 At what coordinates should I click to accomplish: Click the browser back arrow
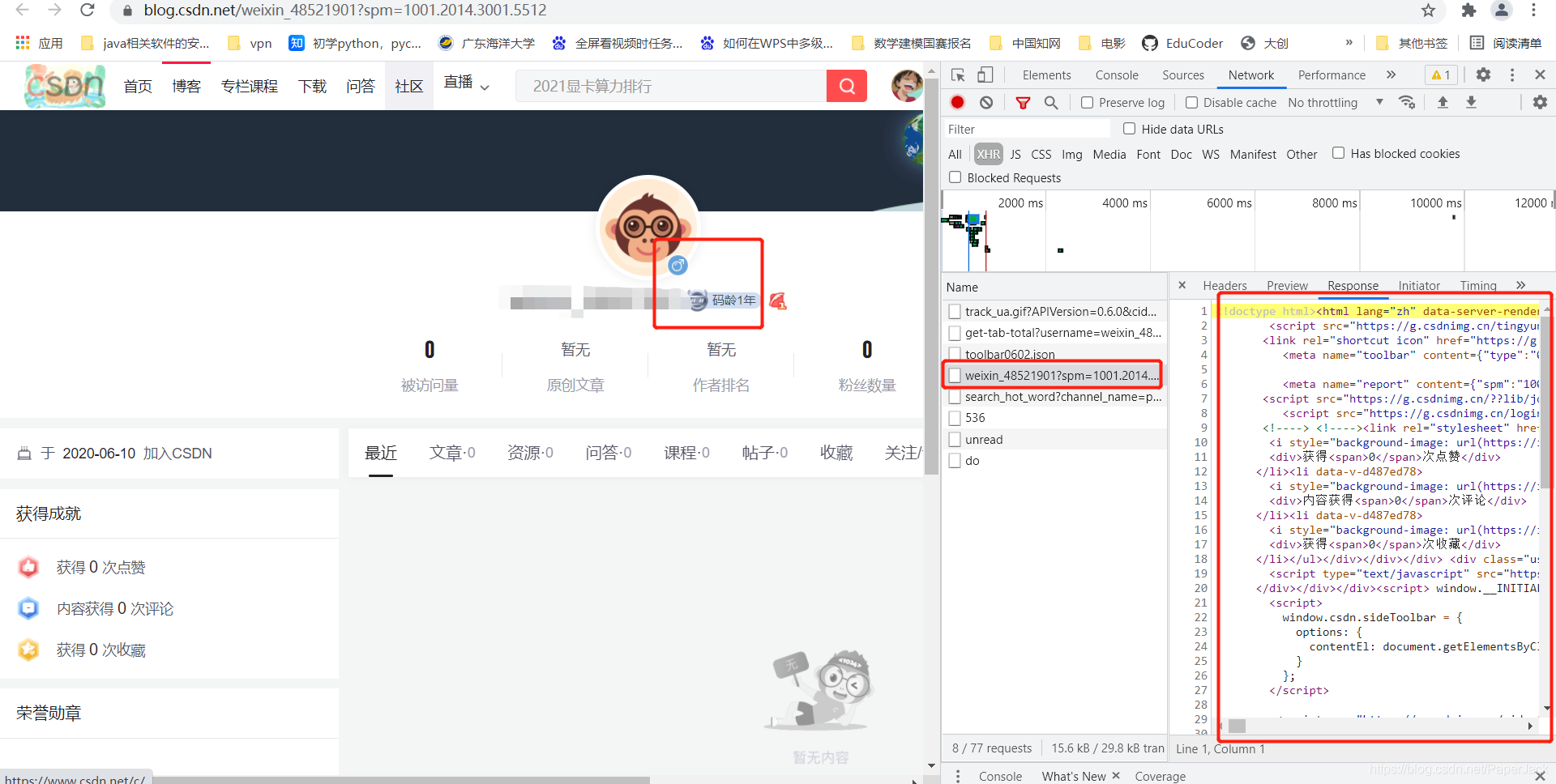click(22, 10)
